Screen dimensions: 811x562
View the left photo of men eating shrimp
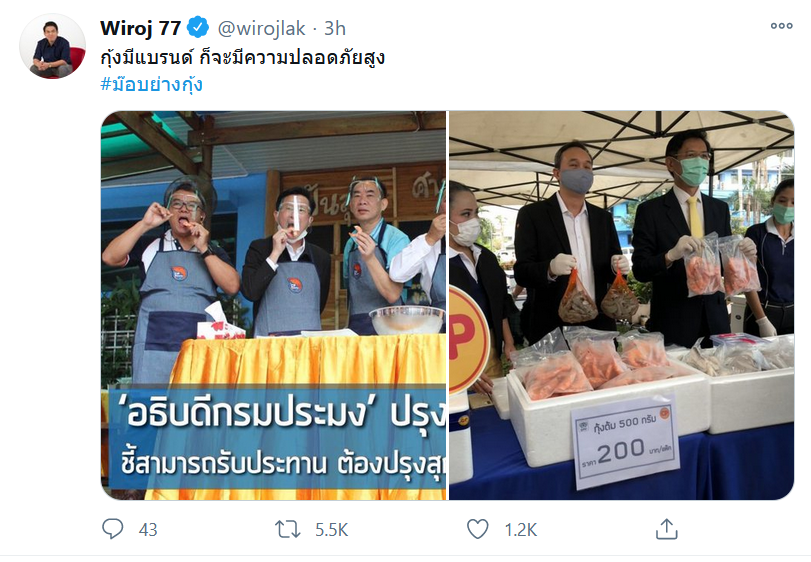[273, 306]
